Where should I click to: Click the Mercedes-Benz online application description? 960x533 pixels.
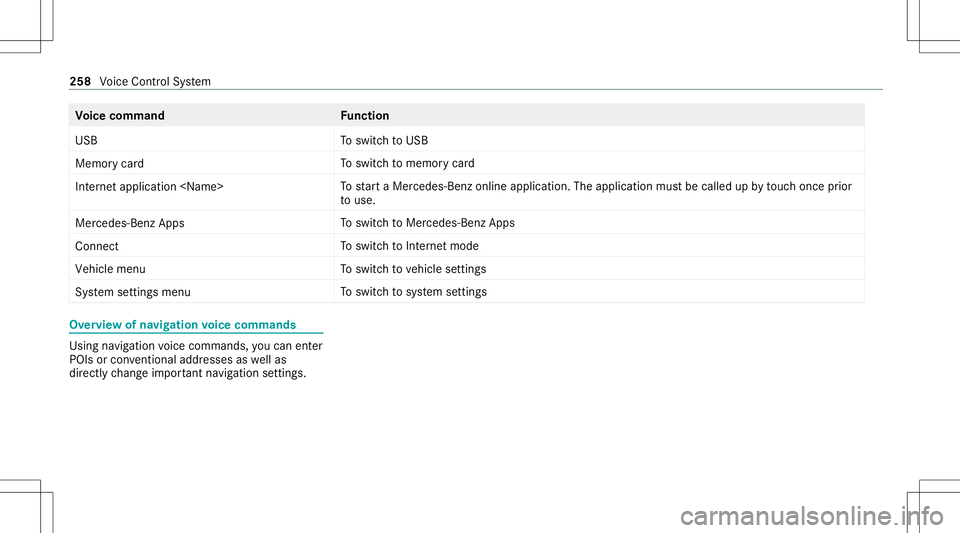[596, 193]
